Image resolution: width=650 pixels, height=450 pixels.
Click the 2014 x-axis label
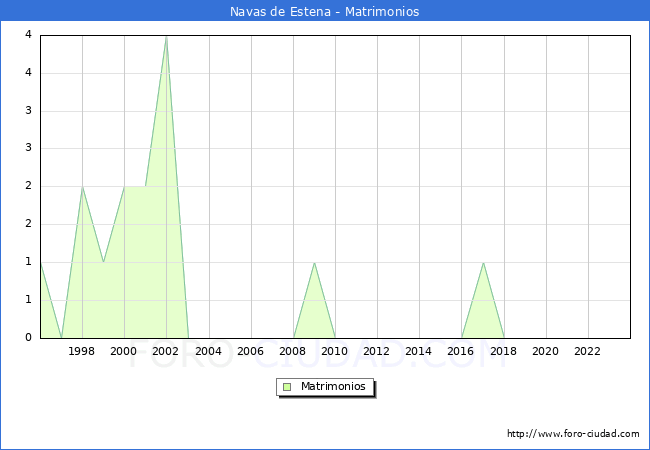419,351
